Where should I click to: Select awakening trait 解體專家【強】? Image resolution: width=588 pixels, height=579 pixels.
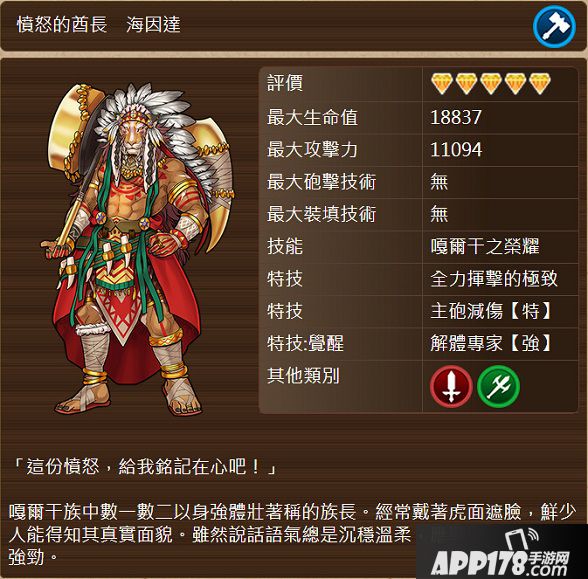tap(491, 344)
